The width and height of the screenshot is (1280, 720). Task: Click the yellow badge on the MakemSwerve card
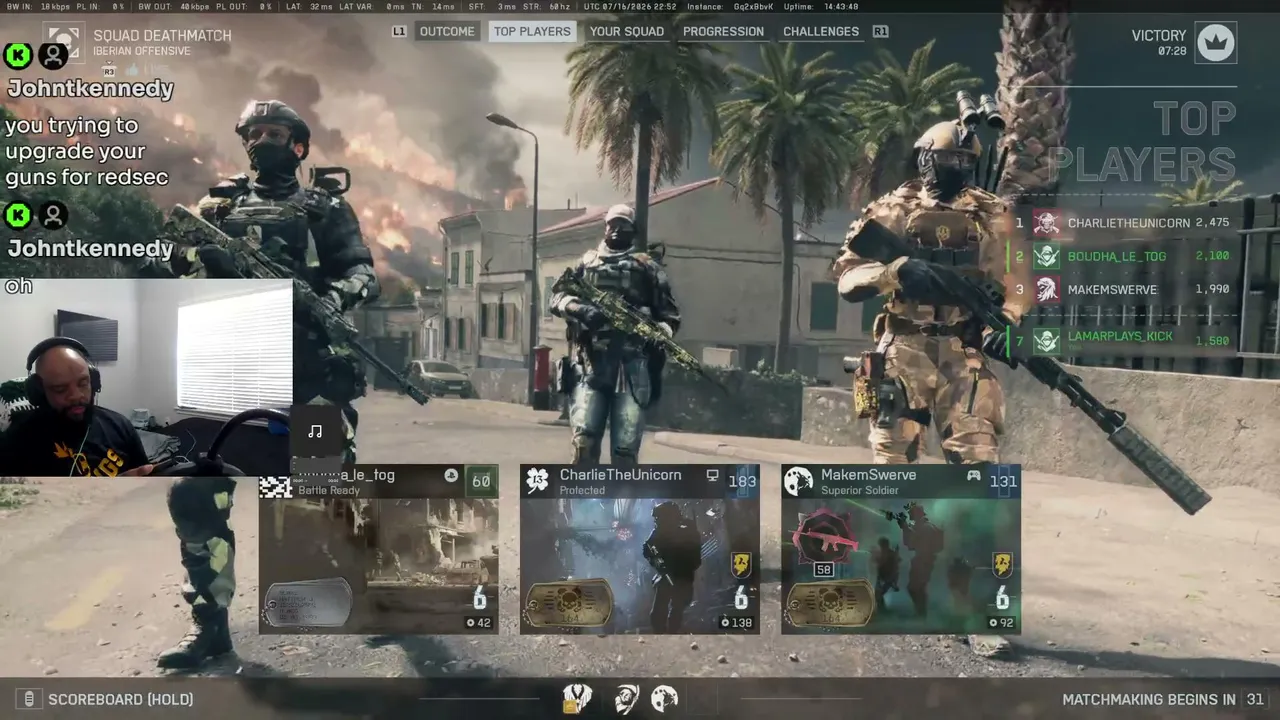point(1002,565)
